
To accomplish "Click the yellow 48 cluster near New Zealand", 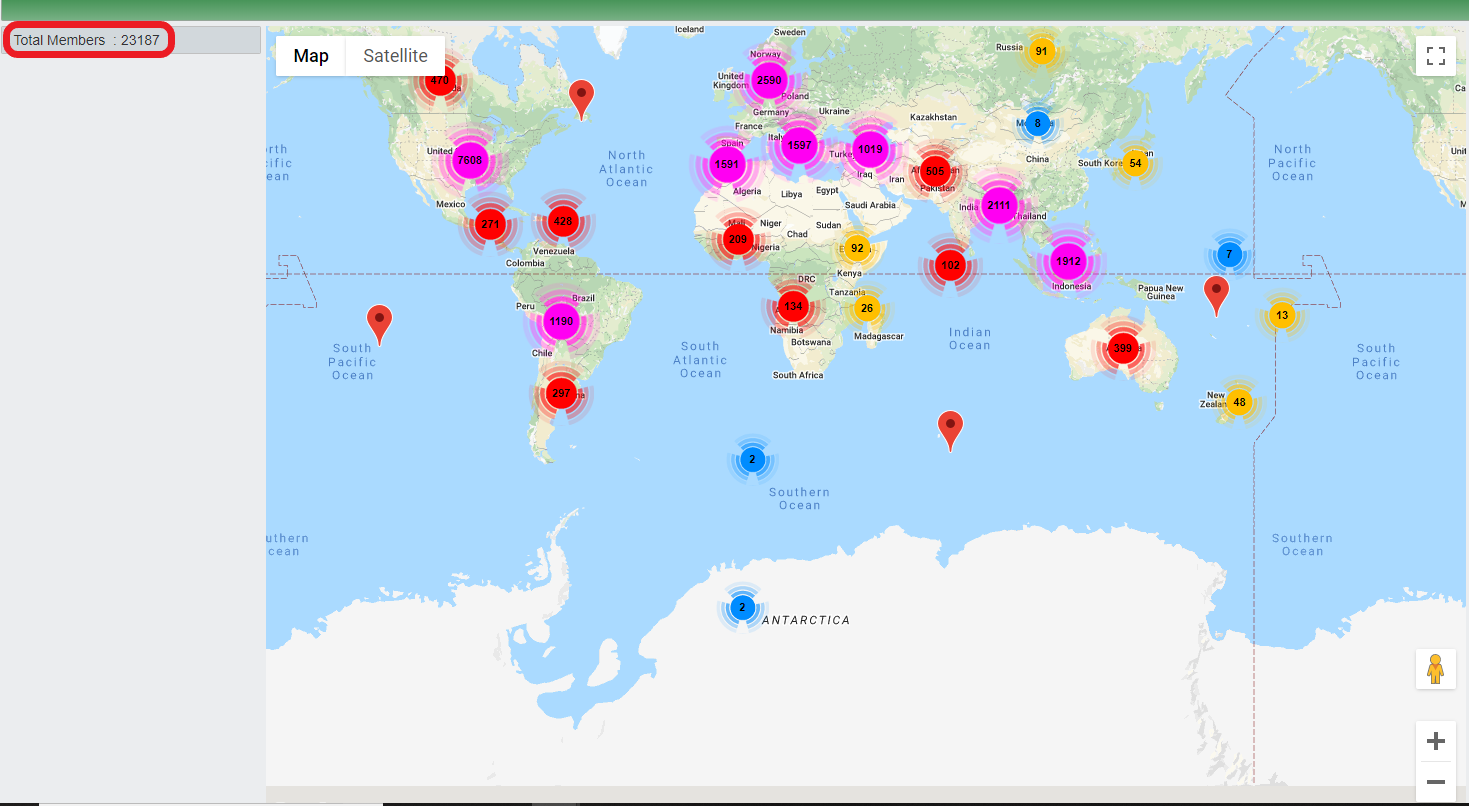I will (x=1239, y=403).
